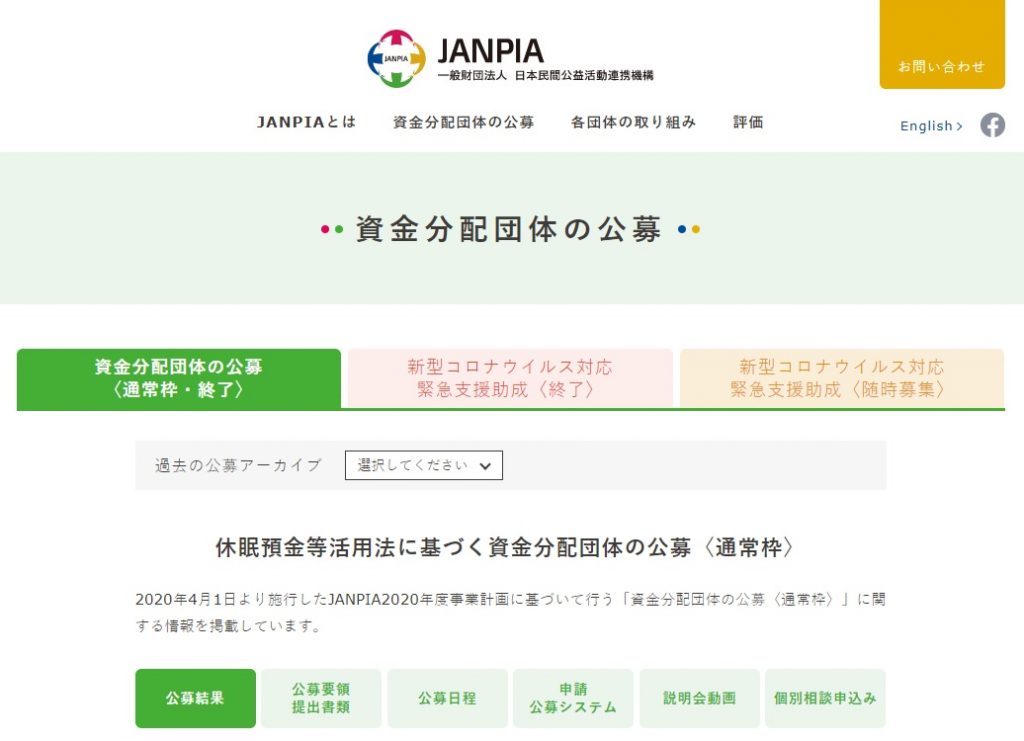Switch to 緊急支援助成〈終了〉 tab
1024x741 pixels.
[510, 378]
